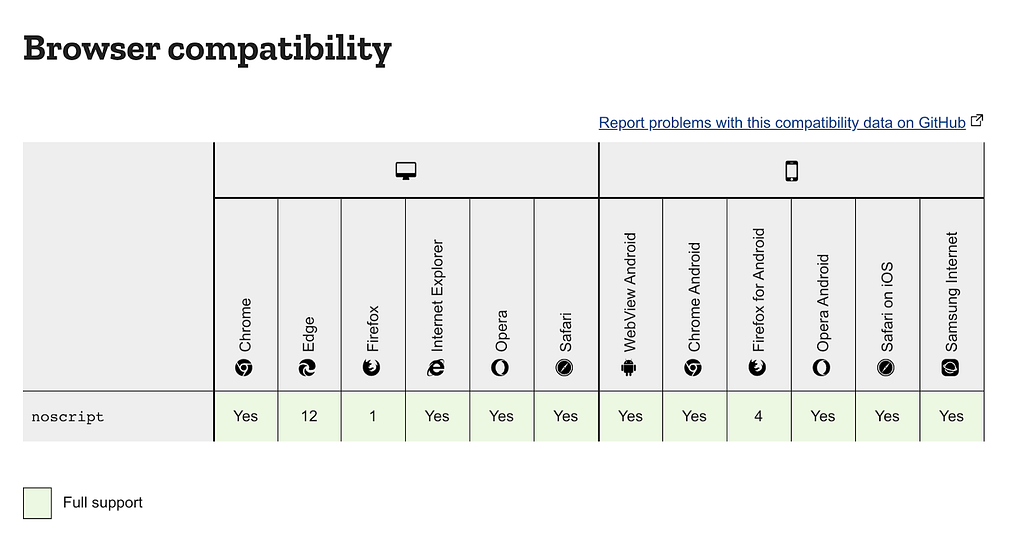Expand Firefox version 1 support cell
1024x552 pixels.
373,416
